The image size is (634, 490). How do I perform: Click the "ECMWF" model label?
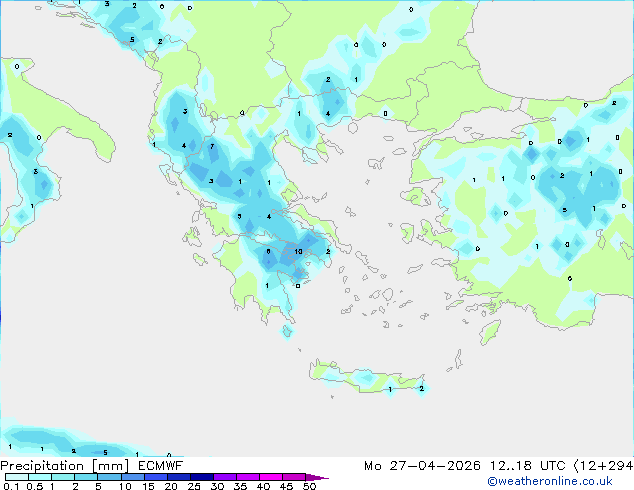161,466
